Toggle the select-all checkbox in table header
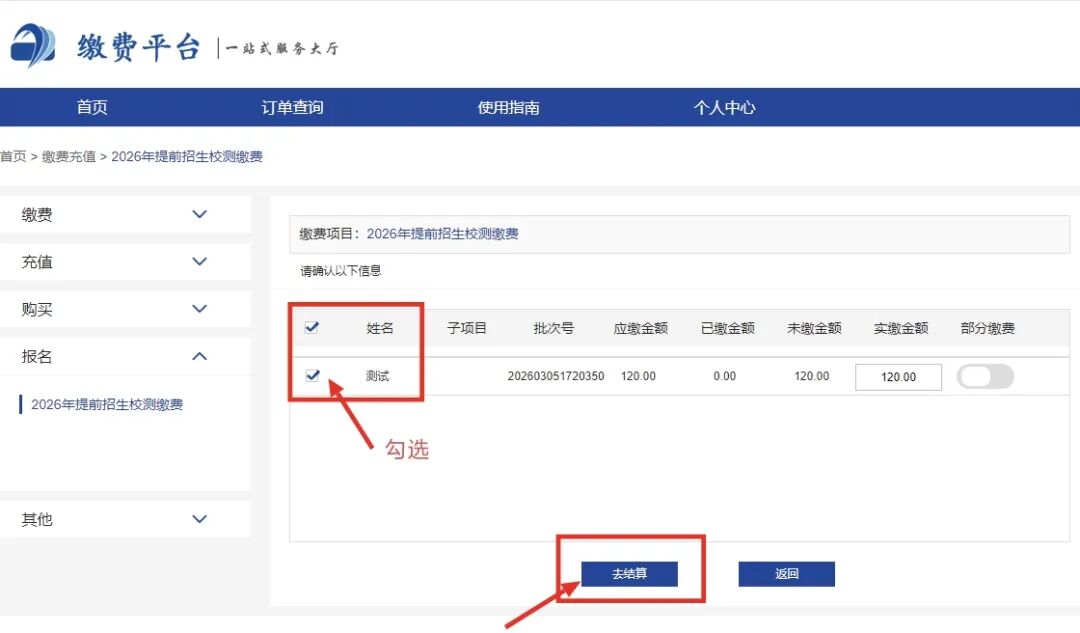Image resolution: width=1080 pixels, height=633 pixels. point(311,327)
